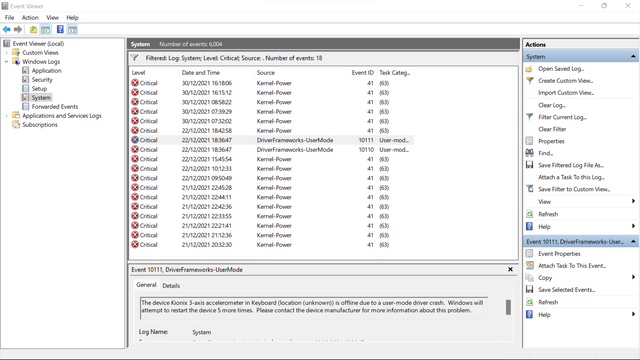
Task: Expand the Custom Views tree node
Action: tap(6, 53)
